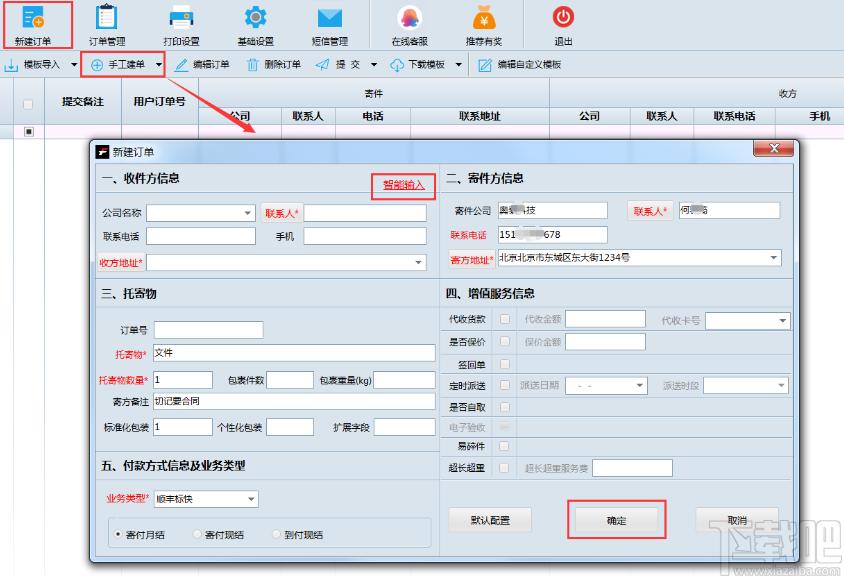Select the 寄付月结 radio button

(118, 535)
